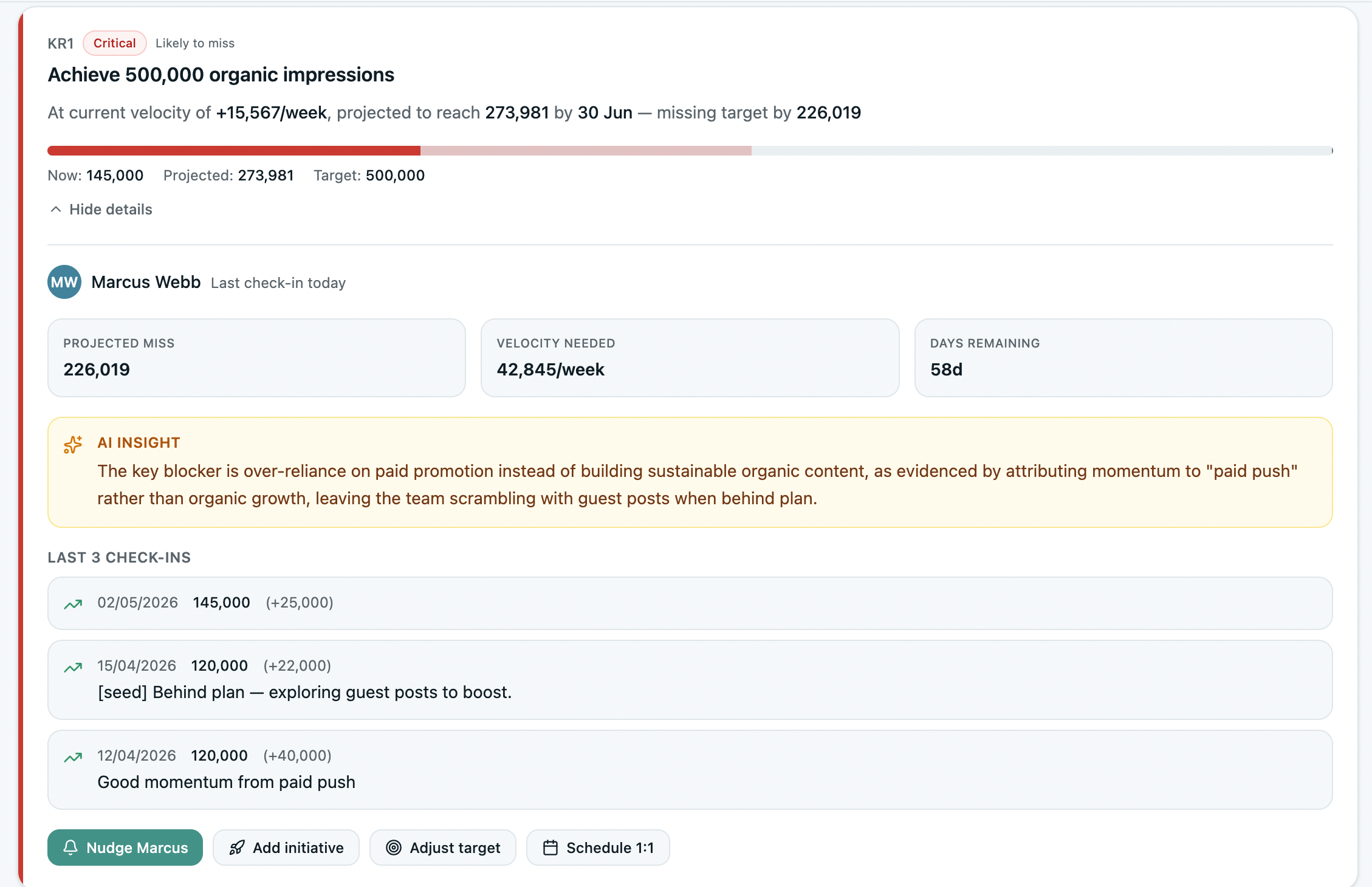Screen dimensions: 1372x887
Task: Click the (+25,000) change value
Action: click(300, 603)
